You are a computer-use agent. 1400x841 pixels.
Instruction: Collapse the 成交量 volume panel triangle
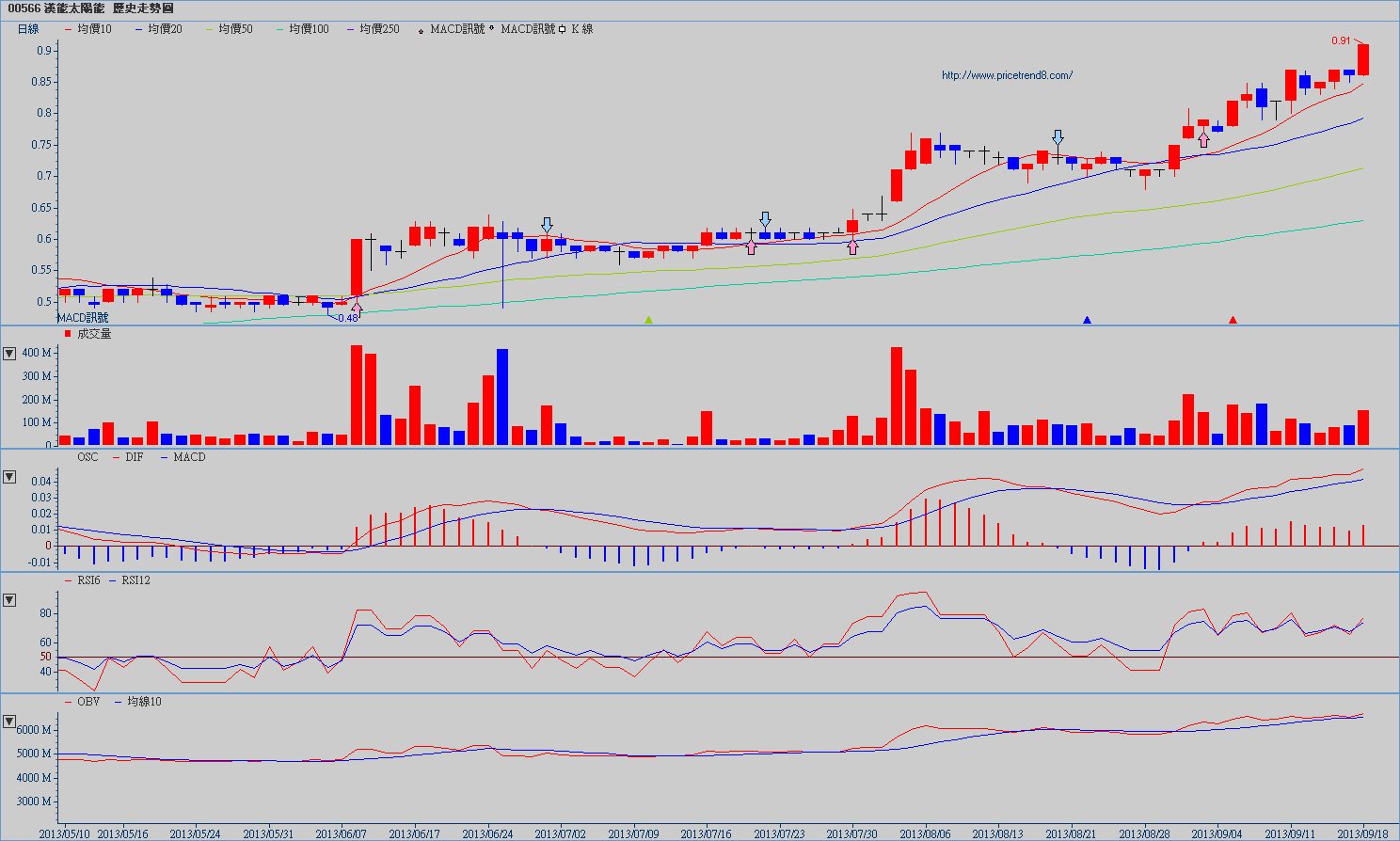pyautogui.click(x=9, y=354)
